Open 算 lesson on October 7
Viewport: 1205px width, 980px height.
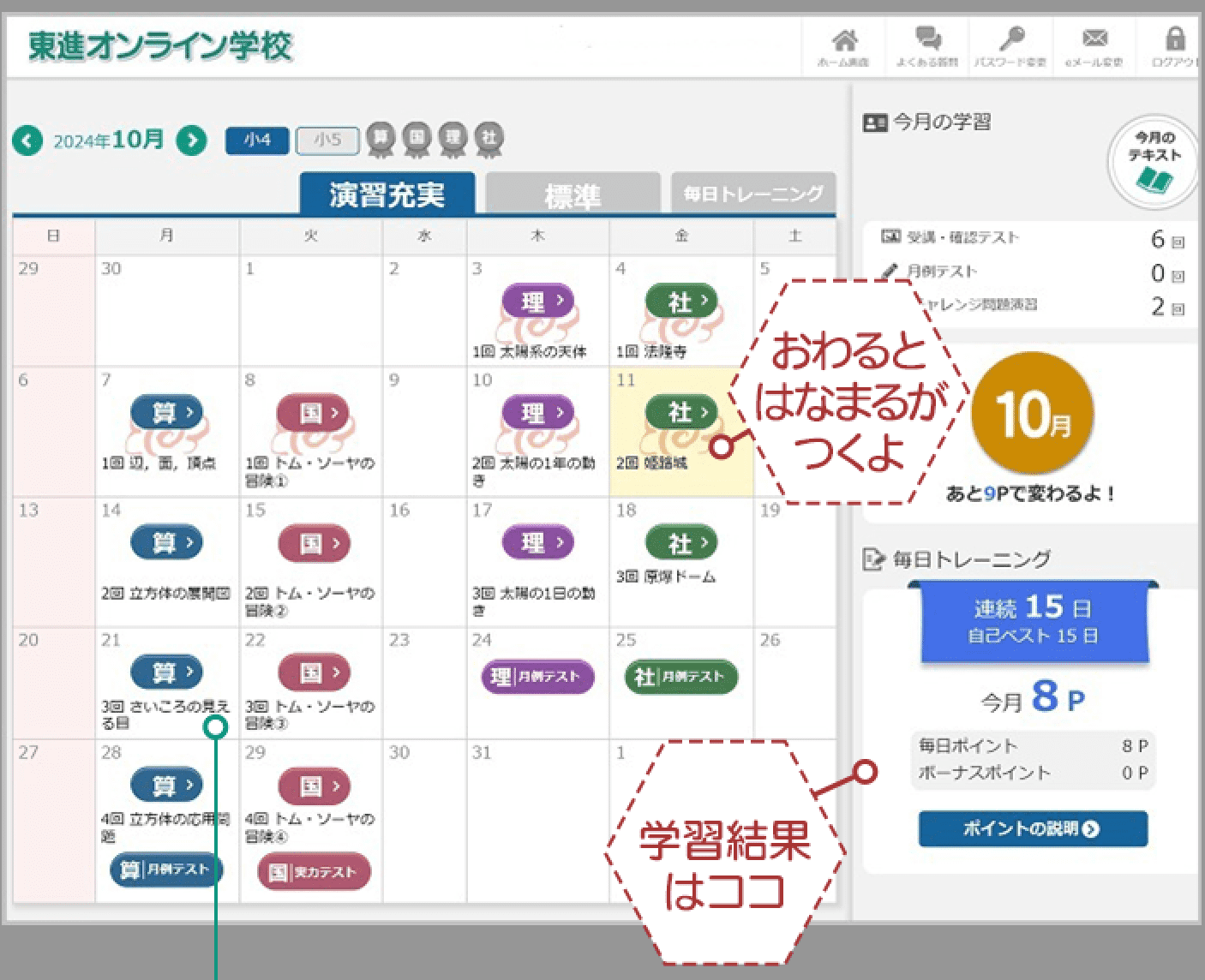166,413
